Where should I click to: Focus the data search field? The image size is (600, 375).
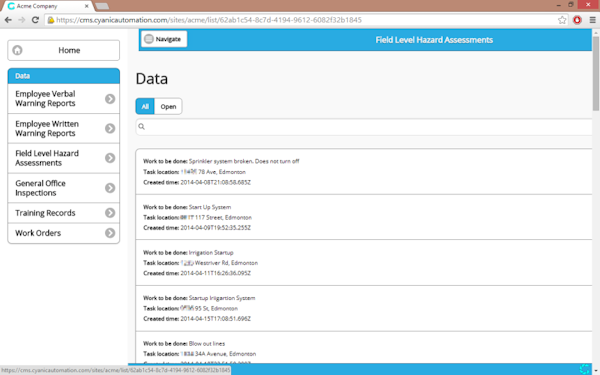364,127
